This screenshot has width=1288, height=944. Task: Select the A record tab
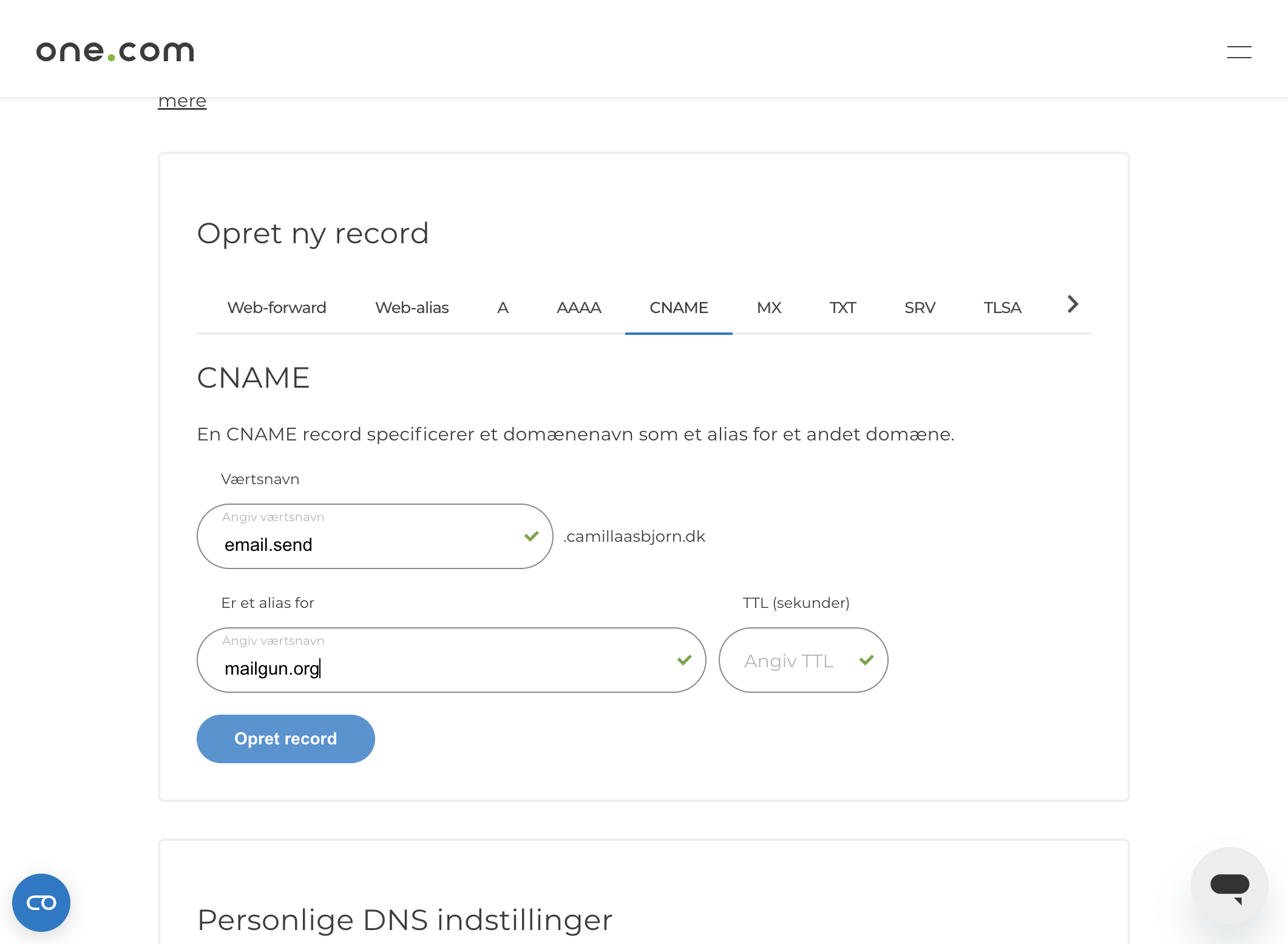click(503, 308)
